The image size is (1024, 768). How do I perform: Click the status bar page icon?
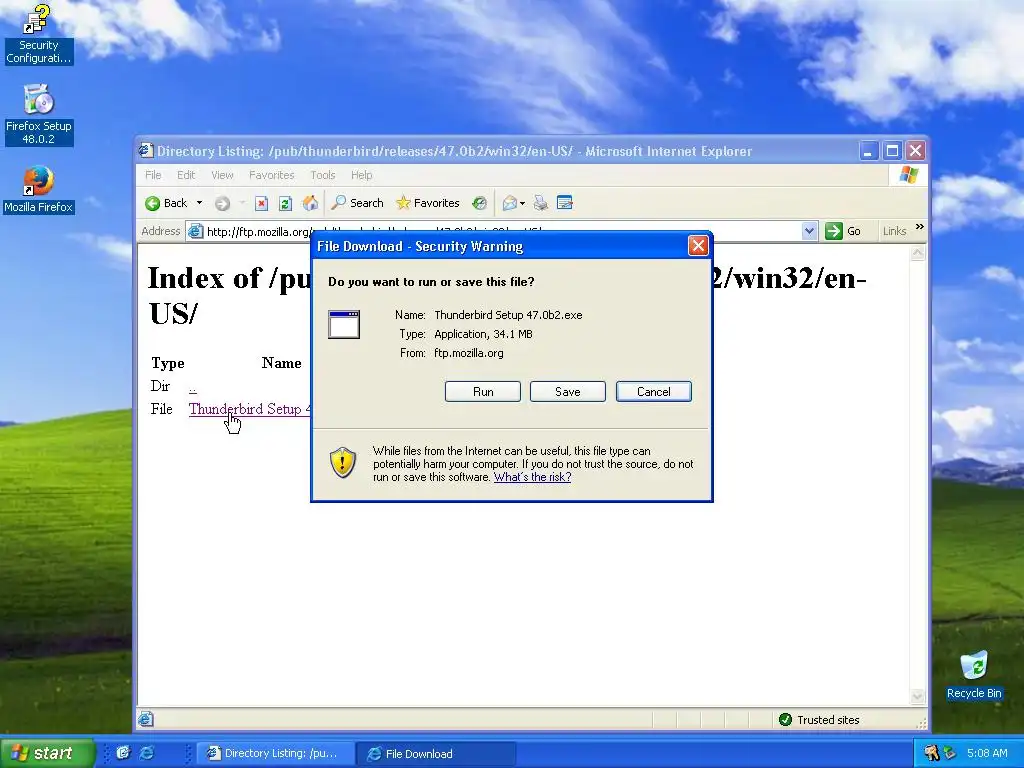(146, 720)
